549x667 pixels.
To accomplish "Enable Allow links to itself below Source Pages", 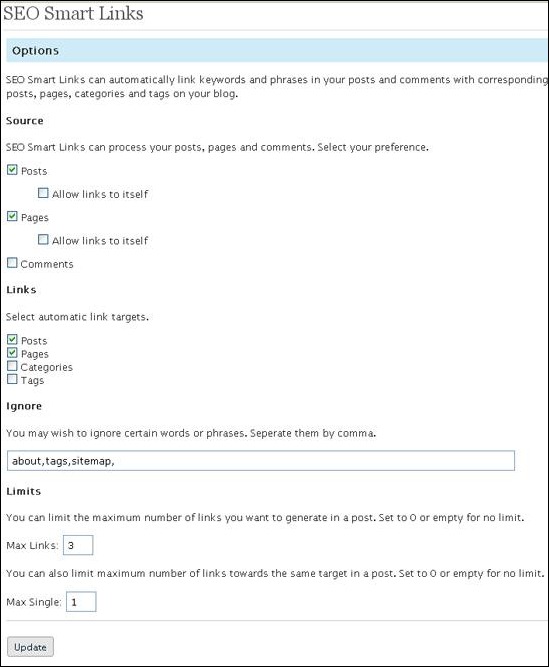I will (x=43, y=239).
